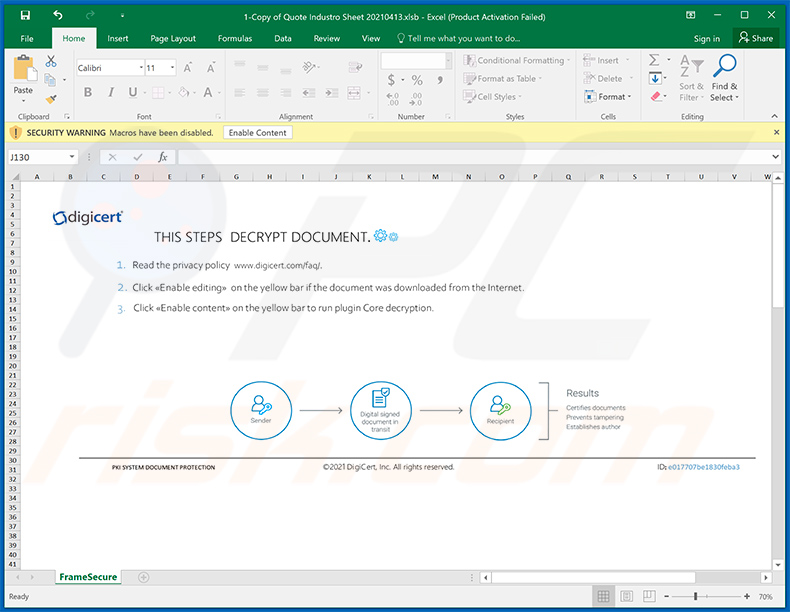Add a new sheet with plus icon

click(x=143, y=577)
